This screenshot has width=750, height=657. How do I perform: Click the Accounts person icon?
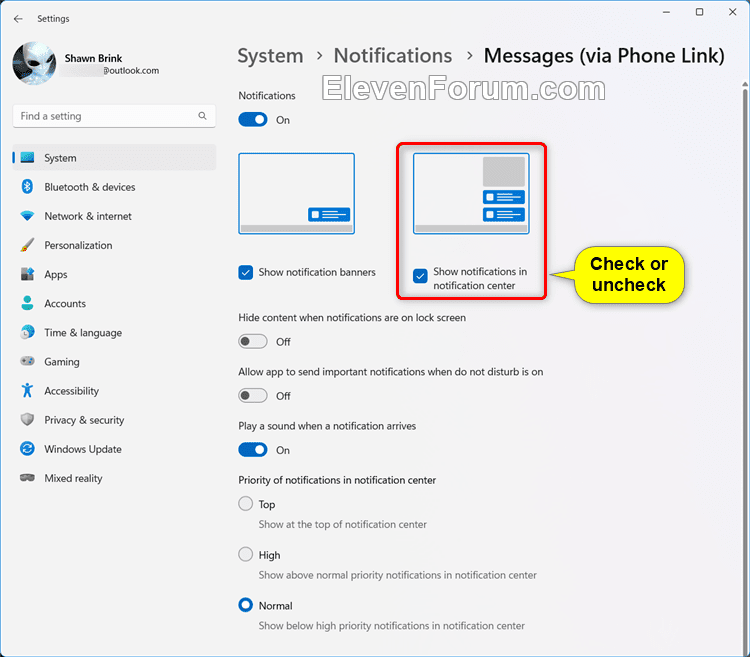(x=27, y=303)
